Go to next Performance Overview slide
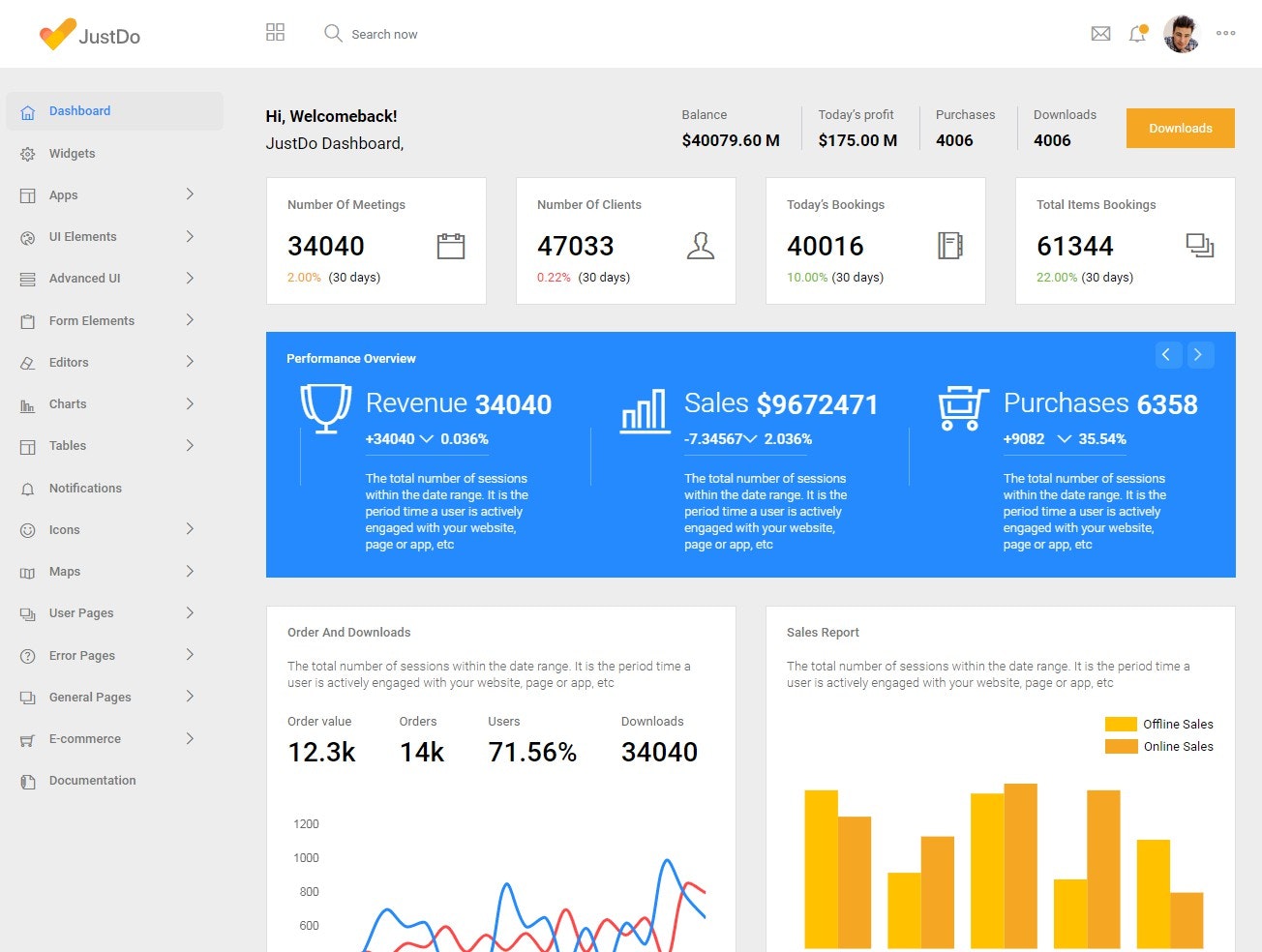This screenshot has height=952, width=1262. coord(1199,355)
